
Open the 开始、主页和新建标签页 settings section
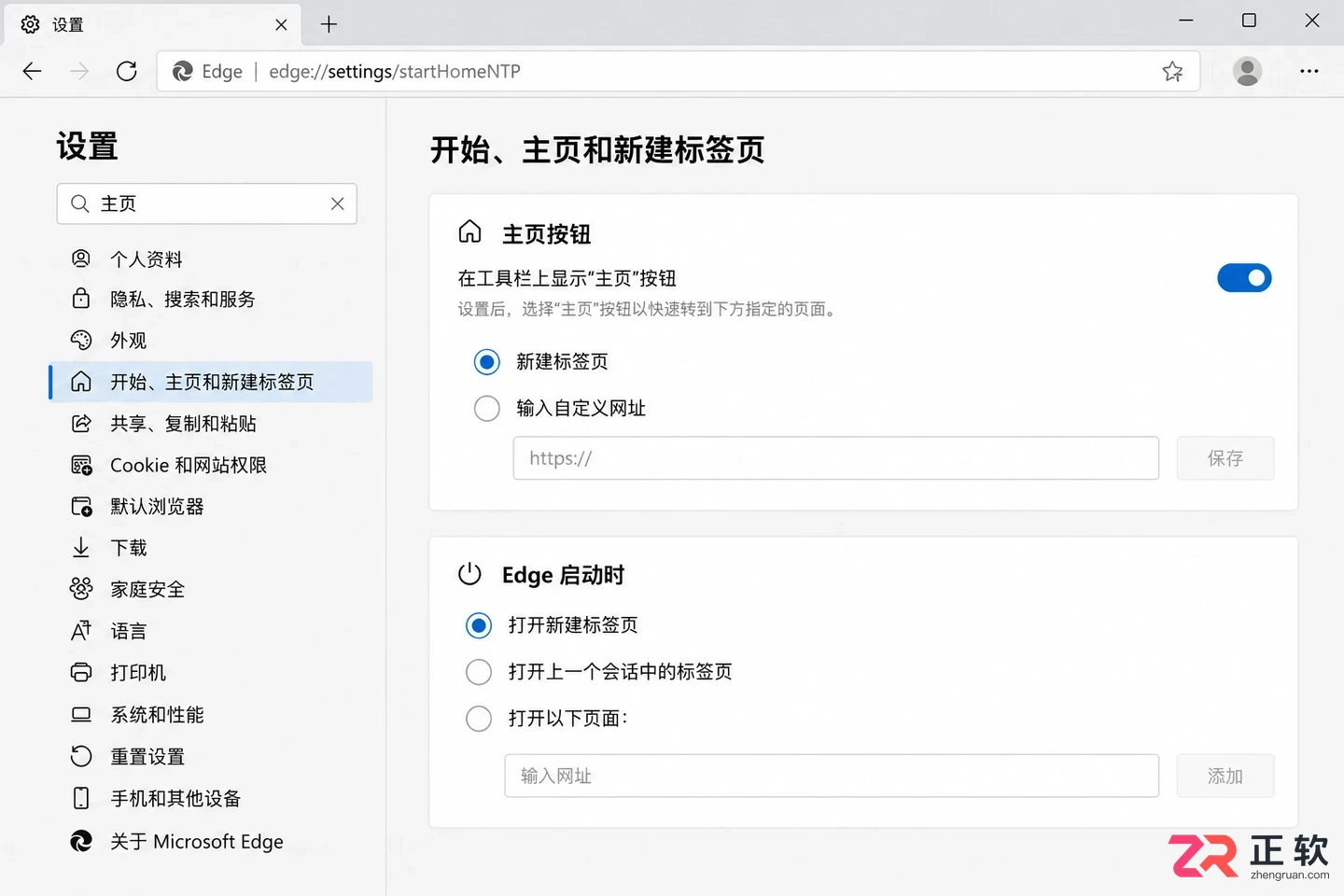point(211,382)
